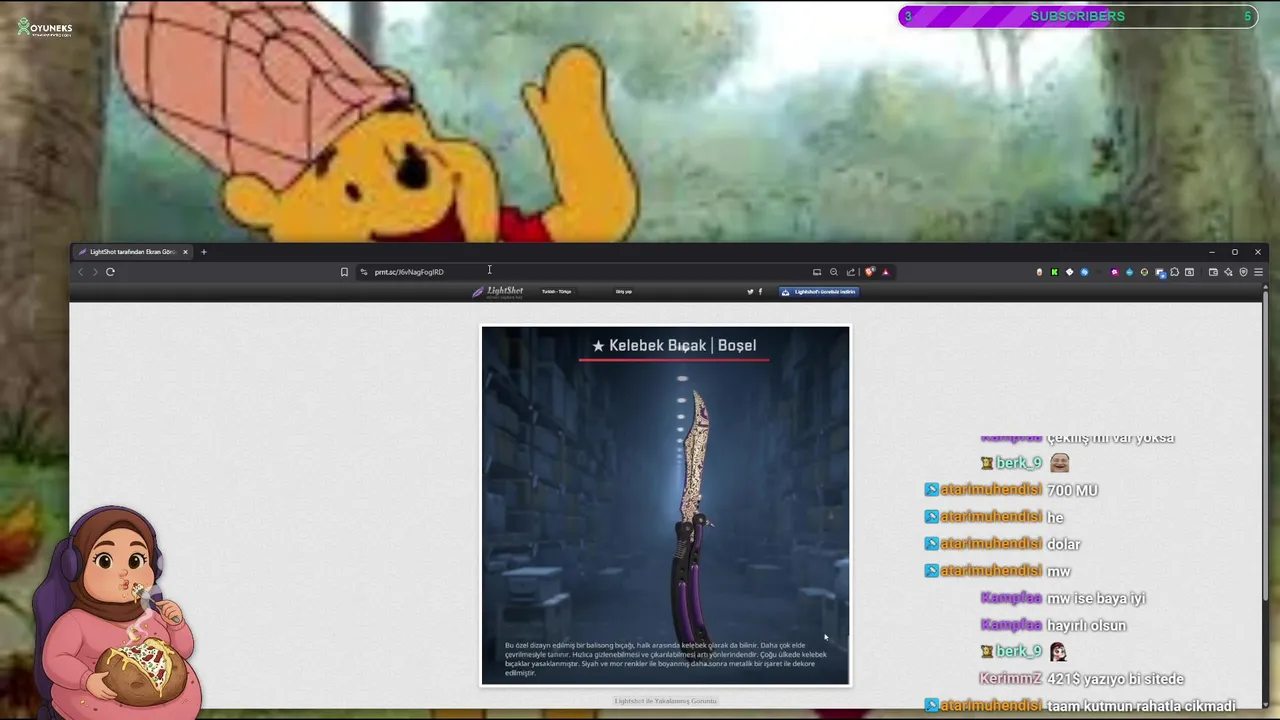1280x720 pixels.
Task: Click chat message "dolar"
Action: [x=1063, y=544]
